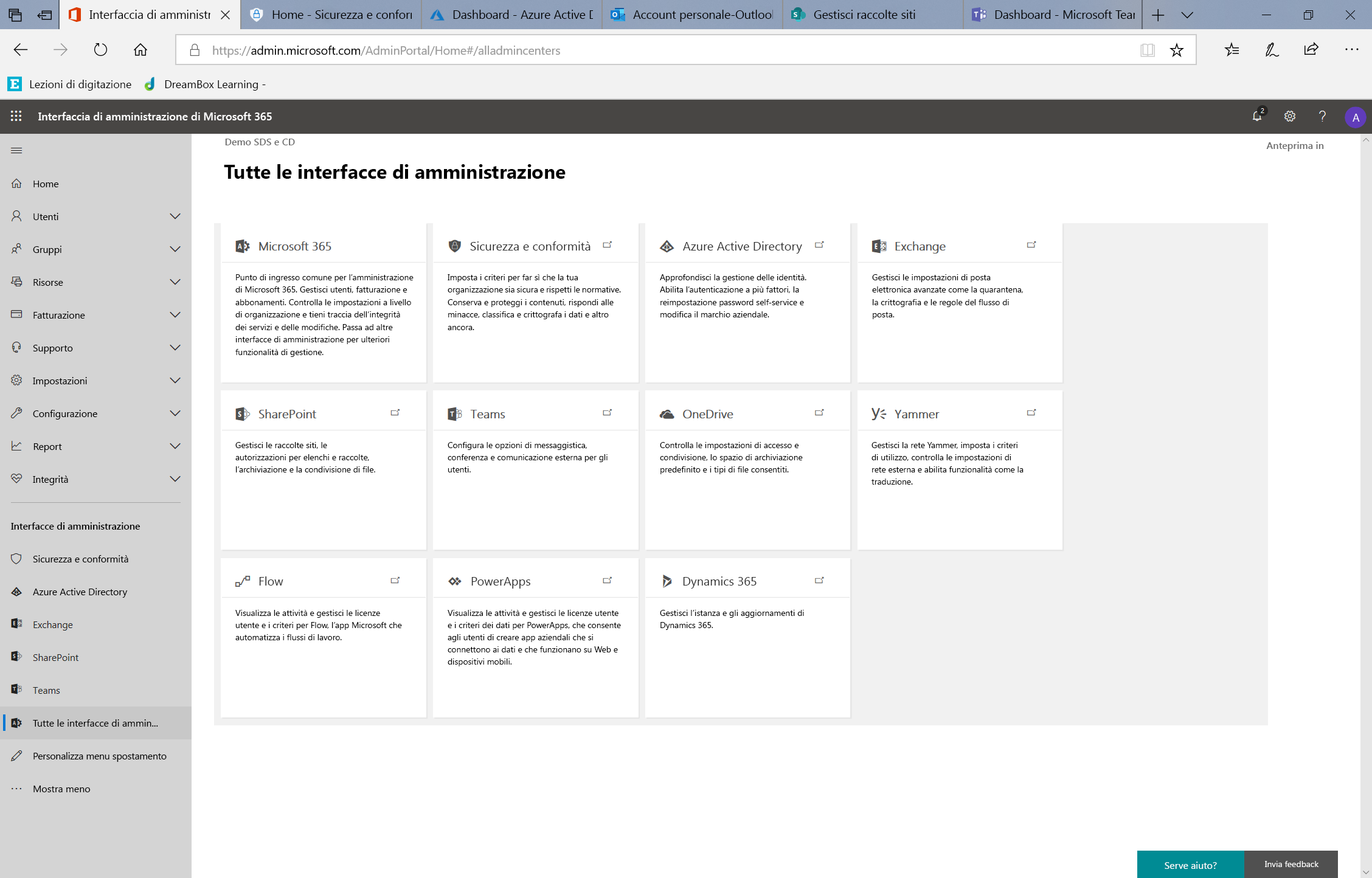Screen dimensions: 1372x878
Task: Expand the Utenti menu chevron
Action: 175,216
